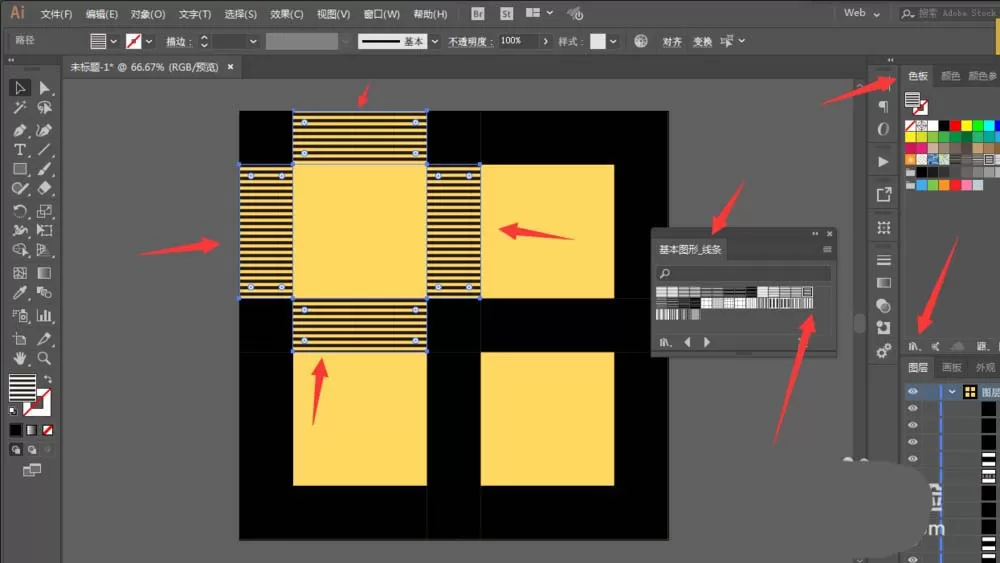Select the Type tool
Viewport: 1000px width, 563px height.
(x=20, y=150)
